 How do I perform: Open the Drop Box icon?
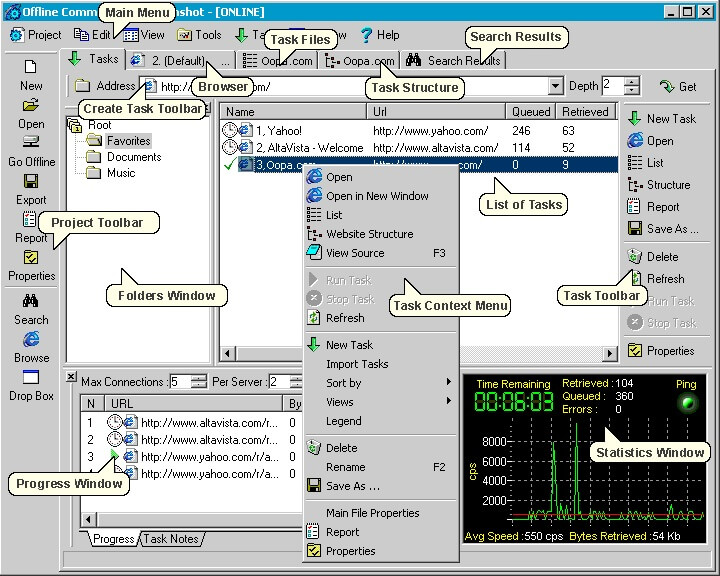(31, 377)
